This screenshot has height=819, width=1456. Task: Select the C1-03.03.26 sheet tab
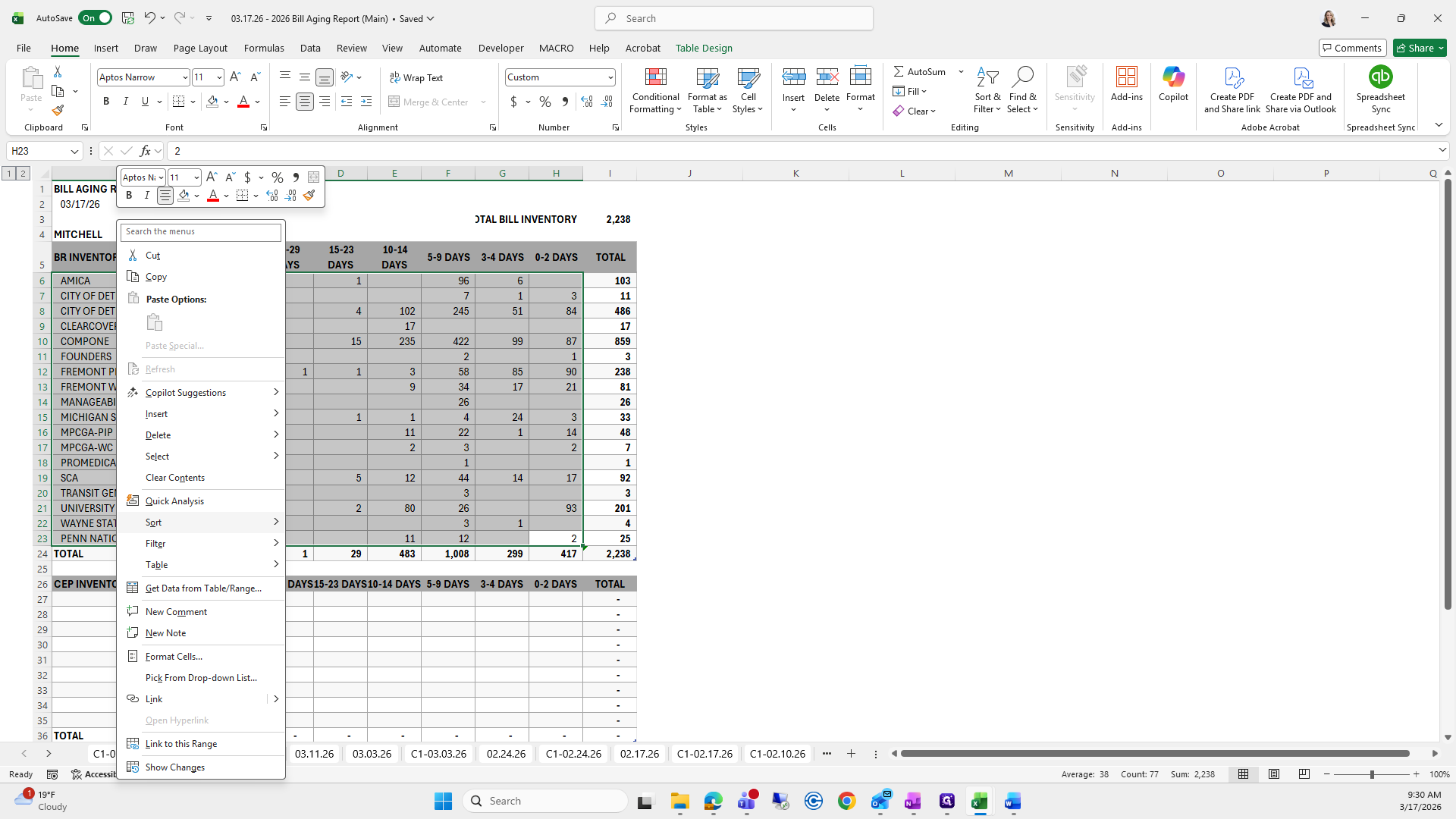point(438,753)
